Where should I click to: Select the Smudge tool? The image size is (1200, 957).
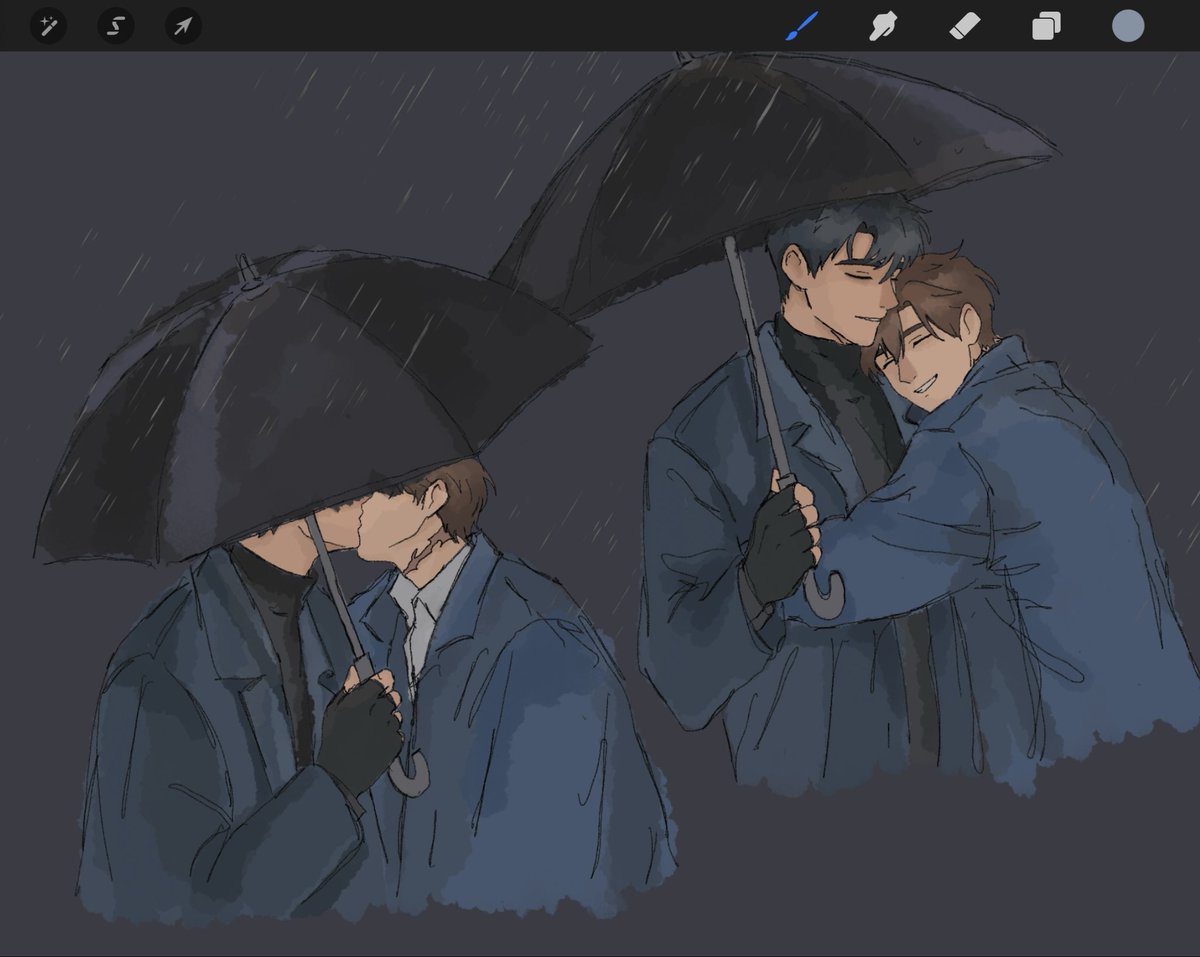[x=882, y=26]
